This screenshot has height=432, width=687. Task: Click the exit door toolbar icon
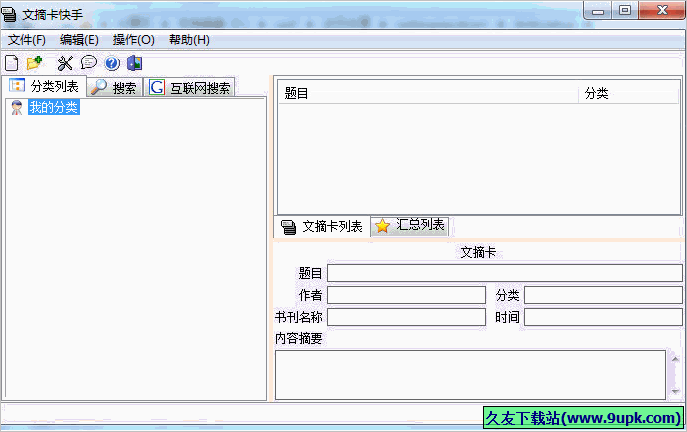135,64
